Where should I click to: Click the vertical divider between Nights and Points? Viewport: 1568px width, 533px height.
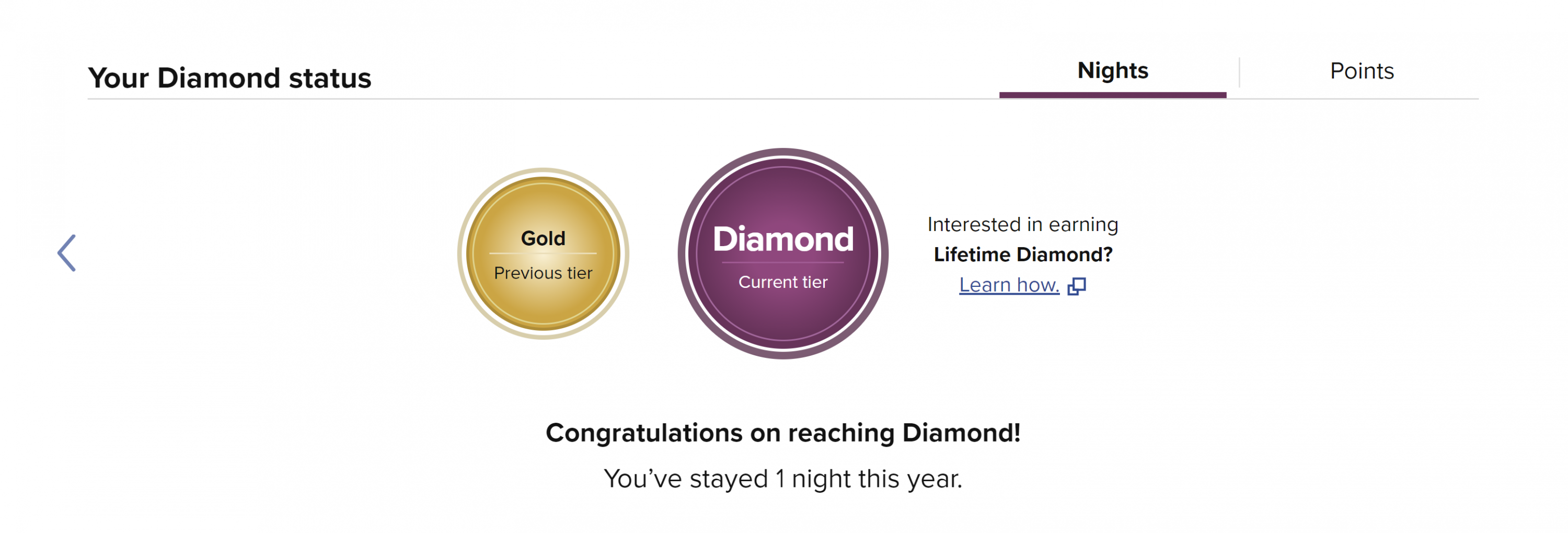point(1239,73)
